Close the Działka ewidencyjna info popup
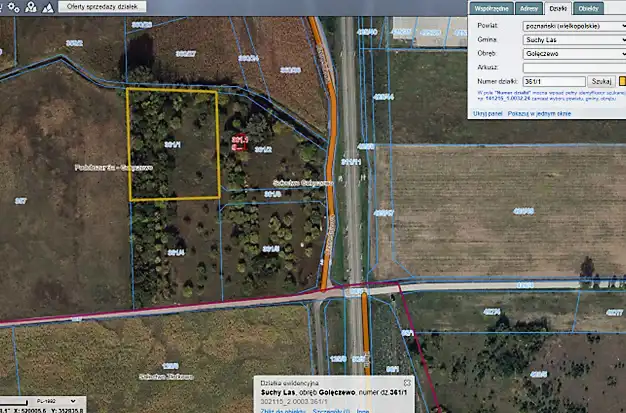 coord(406,383)
